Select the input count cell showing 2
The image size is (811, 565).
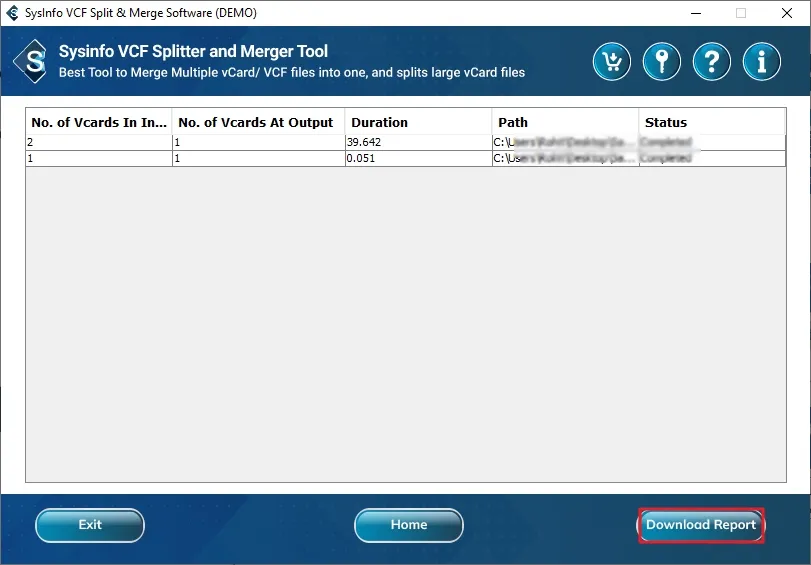[x=99, y=142]
